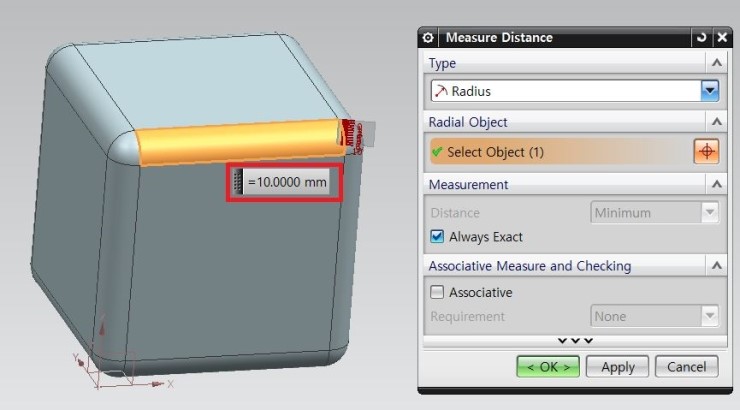Viewport: 740px width, 410px height.
Task: Click the measurement label drag handle
Action: (x=238, y=182)
